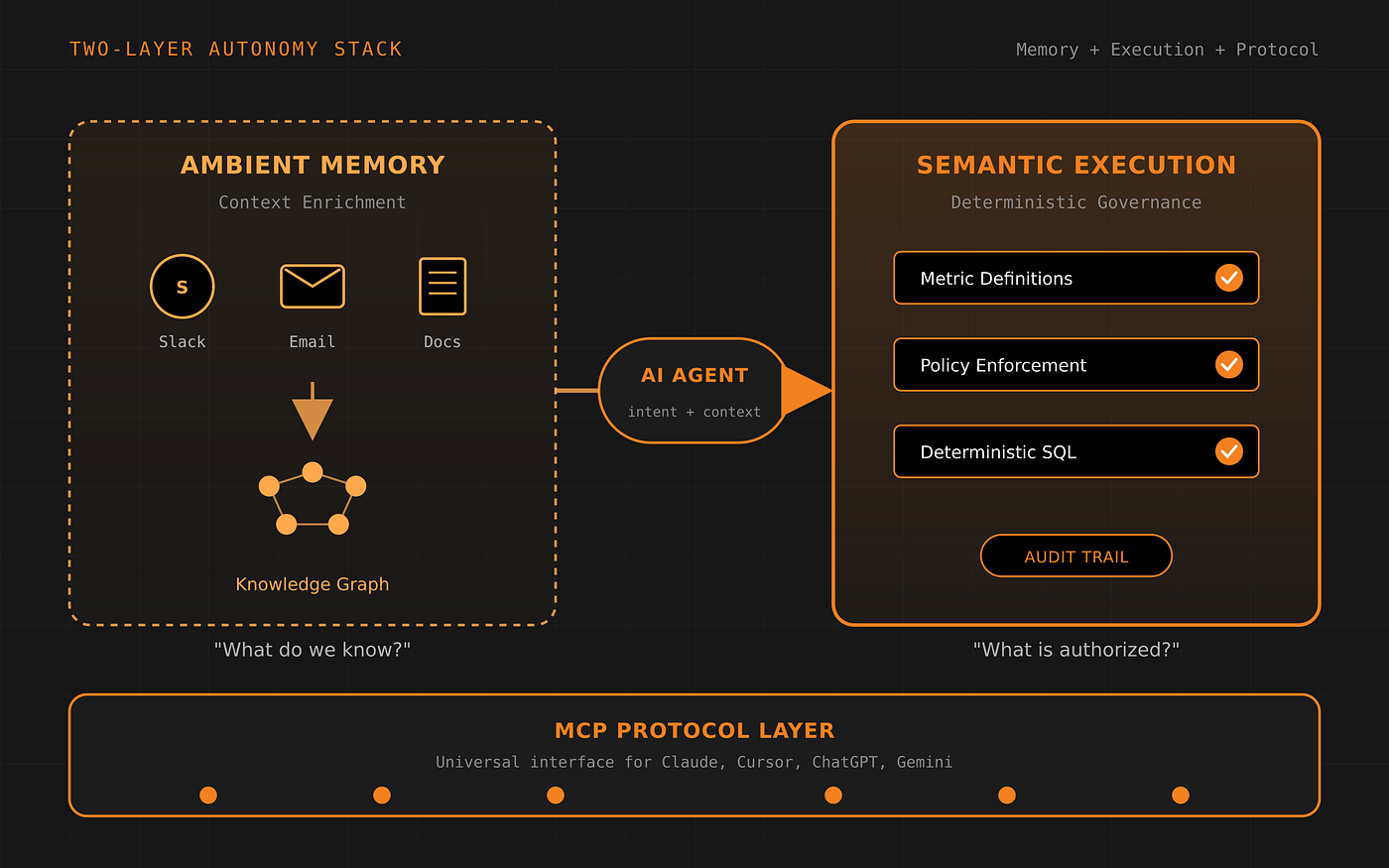Click the "Memory + Execution + Protocol" text
Screen dimensions: 1389x868
pyautogui.click(x=1168, y=50)
